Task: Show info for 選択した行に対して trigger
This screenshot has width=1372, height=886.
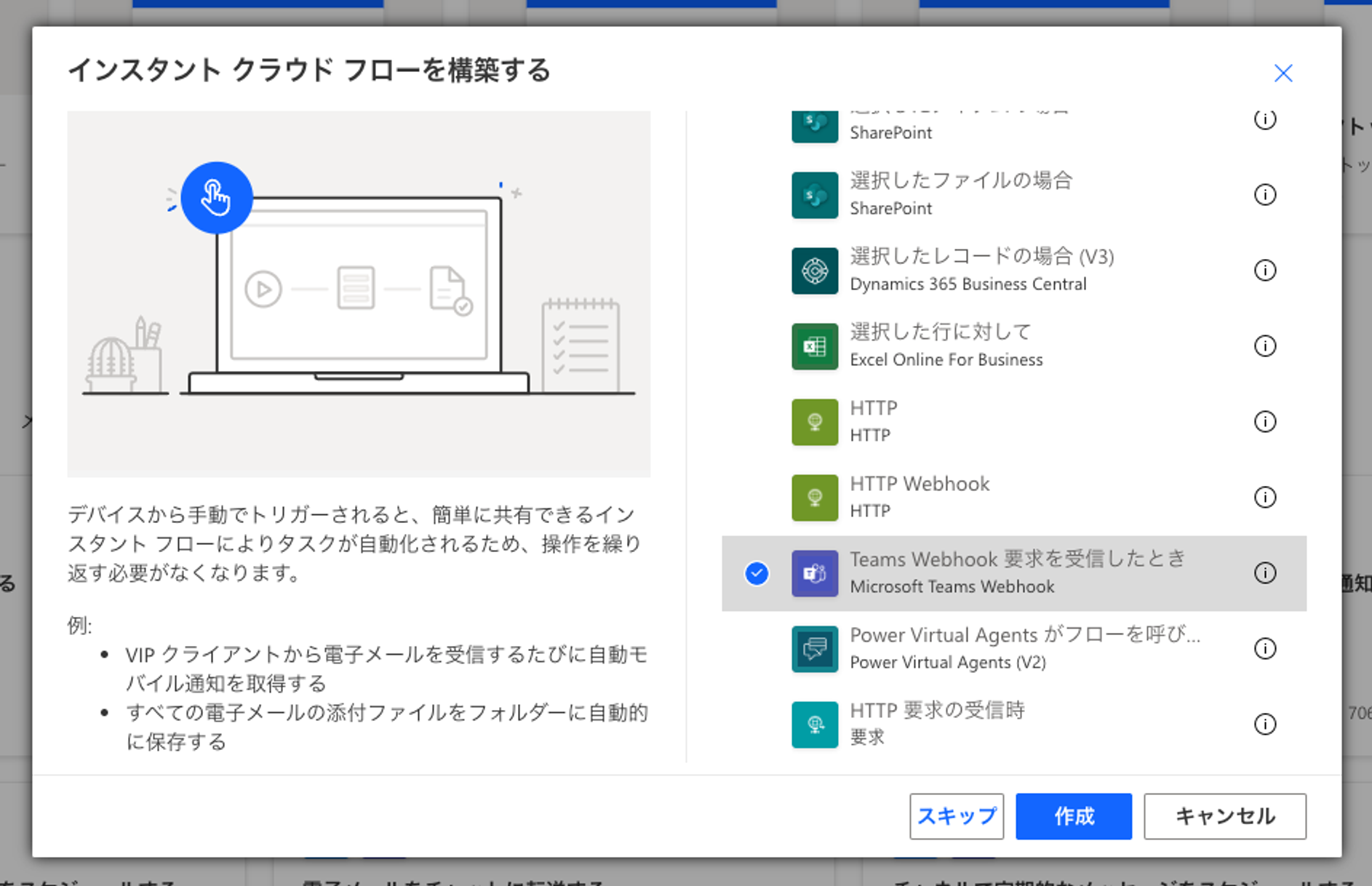Action: click(x=1265, y=346)
